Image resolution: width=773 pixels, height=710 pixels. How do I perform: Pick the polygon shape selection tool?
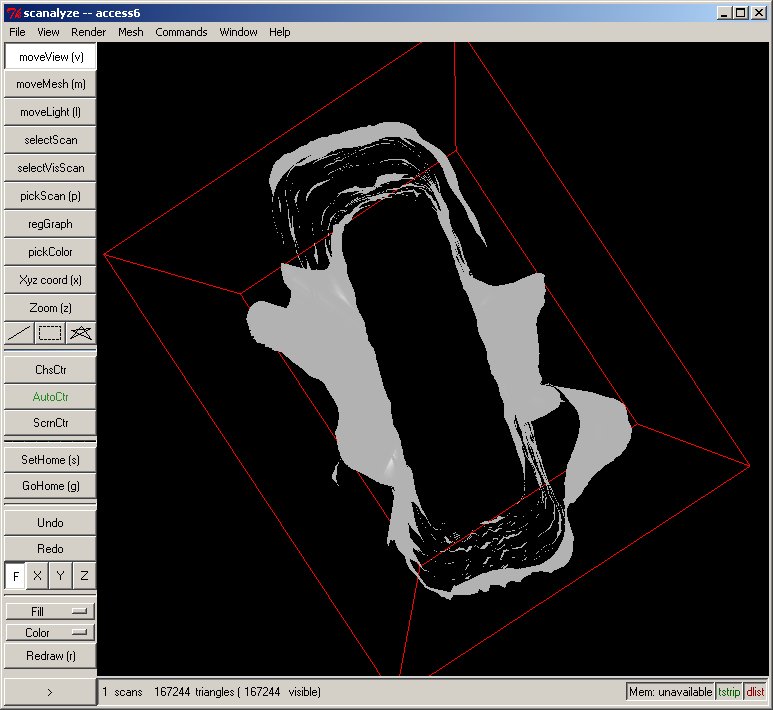[x=81, y=333]
